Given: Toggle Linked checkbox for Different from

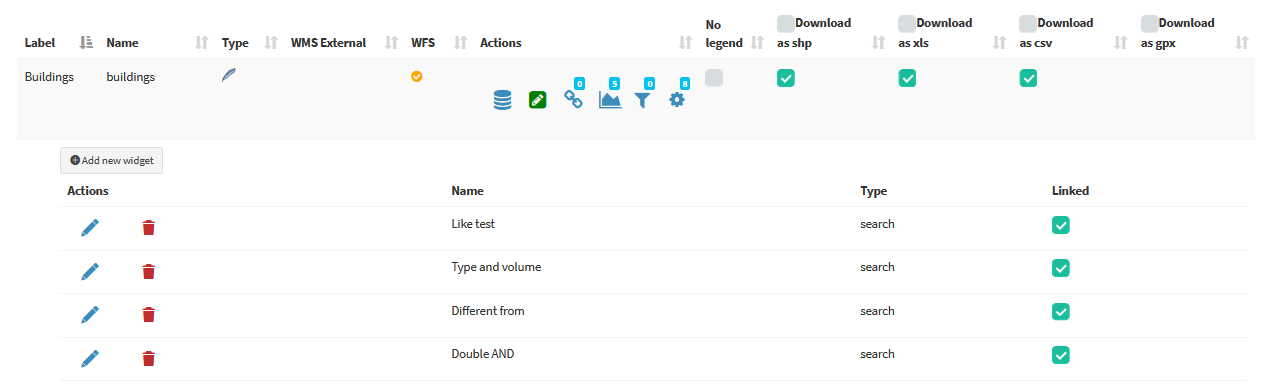Looking at the screenshot, I should tap(1061, 312).
